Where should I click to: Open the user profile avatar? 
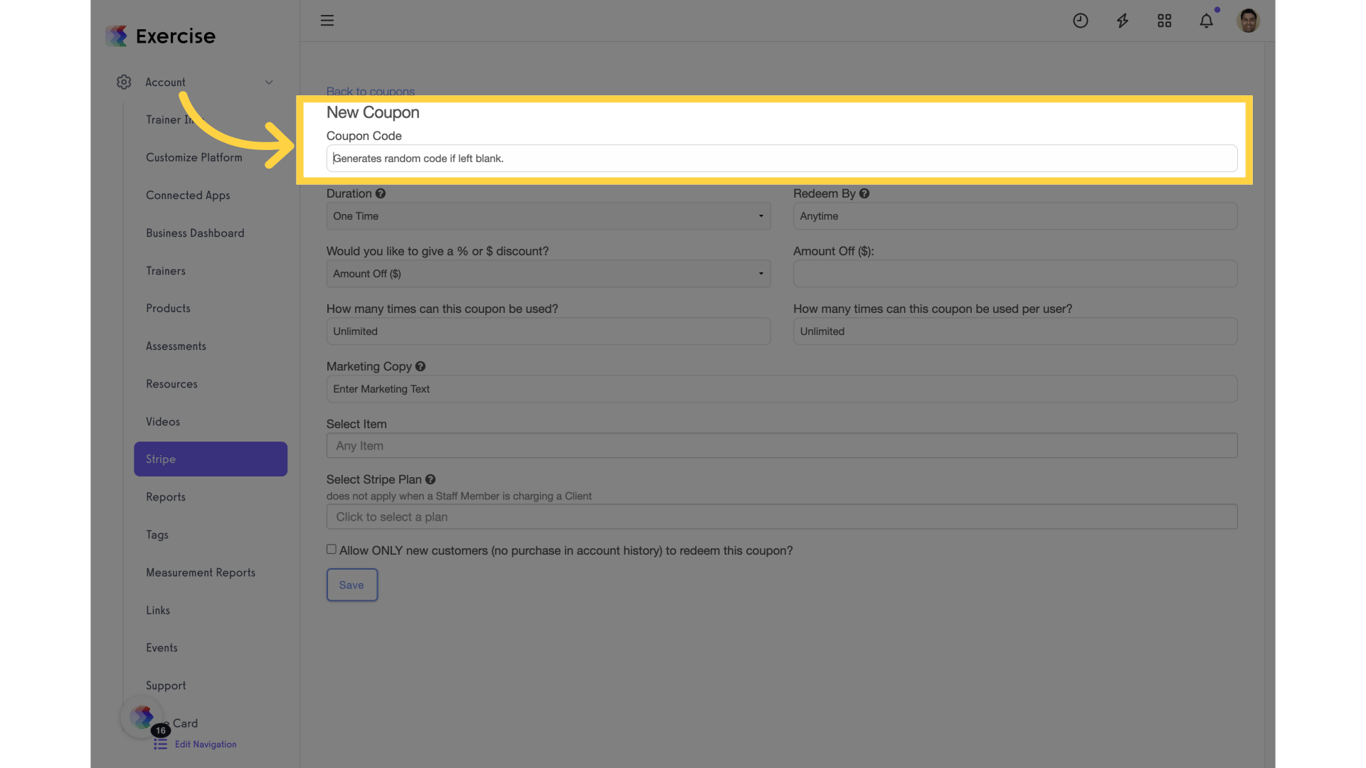[1248, 20]
